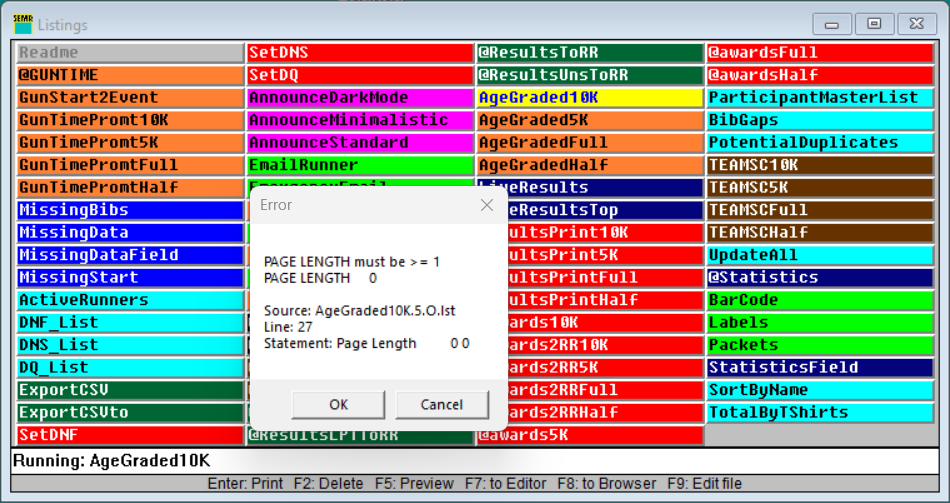Select SetDQ listing
Image resolution: width=950 pixels, height=503 pixels.
click(360, 75)
